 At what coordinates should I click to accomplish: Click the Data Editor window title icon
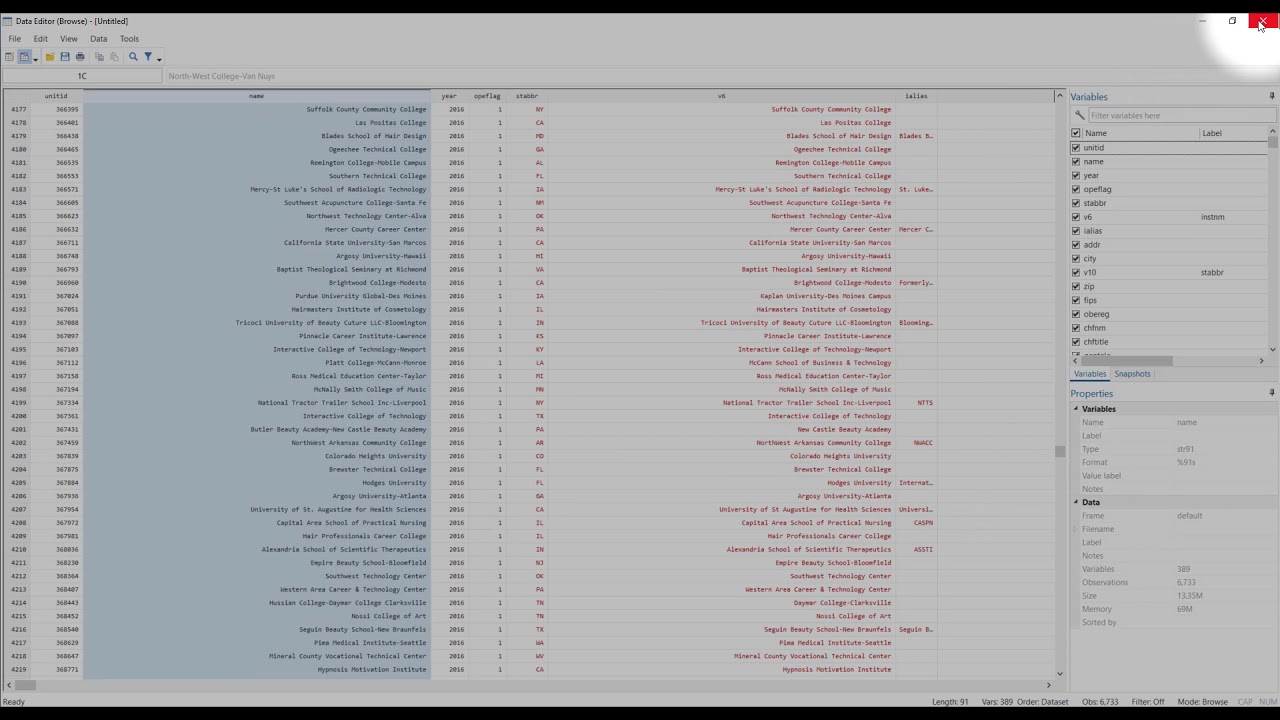[7, 21]
